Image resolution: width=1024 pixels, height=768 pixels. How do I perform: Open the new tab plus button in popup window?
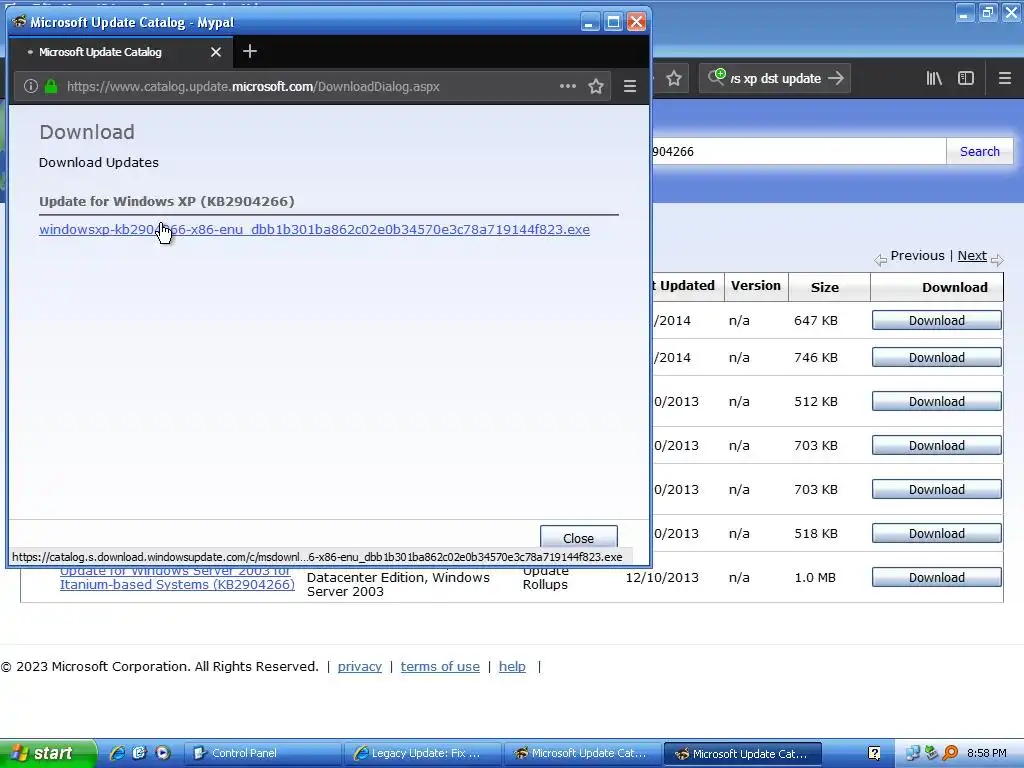pos(249,52)
